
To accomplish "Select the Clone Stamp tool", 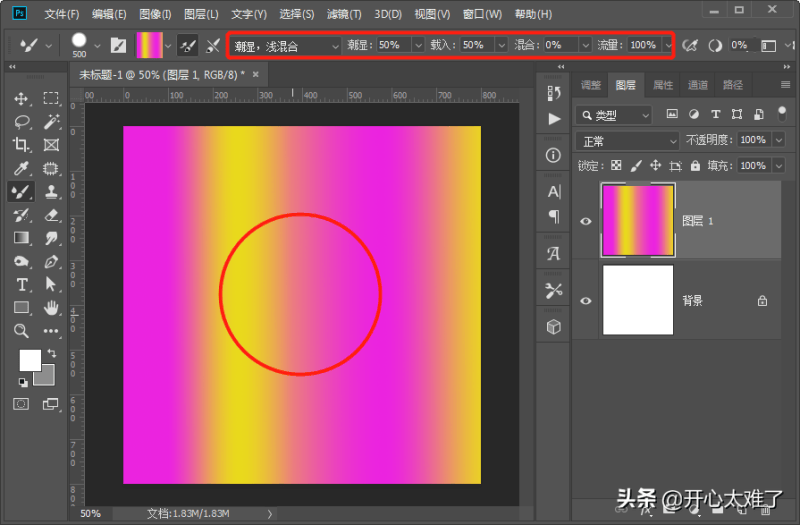I will [51, 192].
